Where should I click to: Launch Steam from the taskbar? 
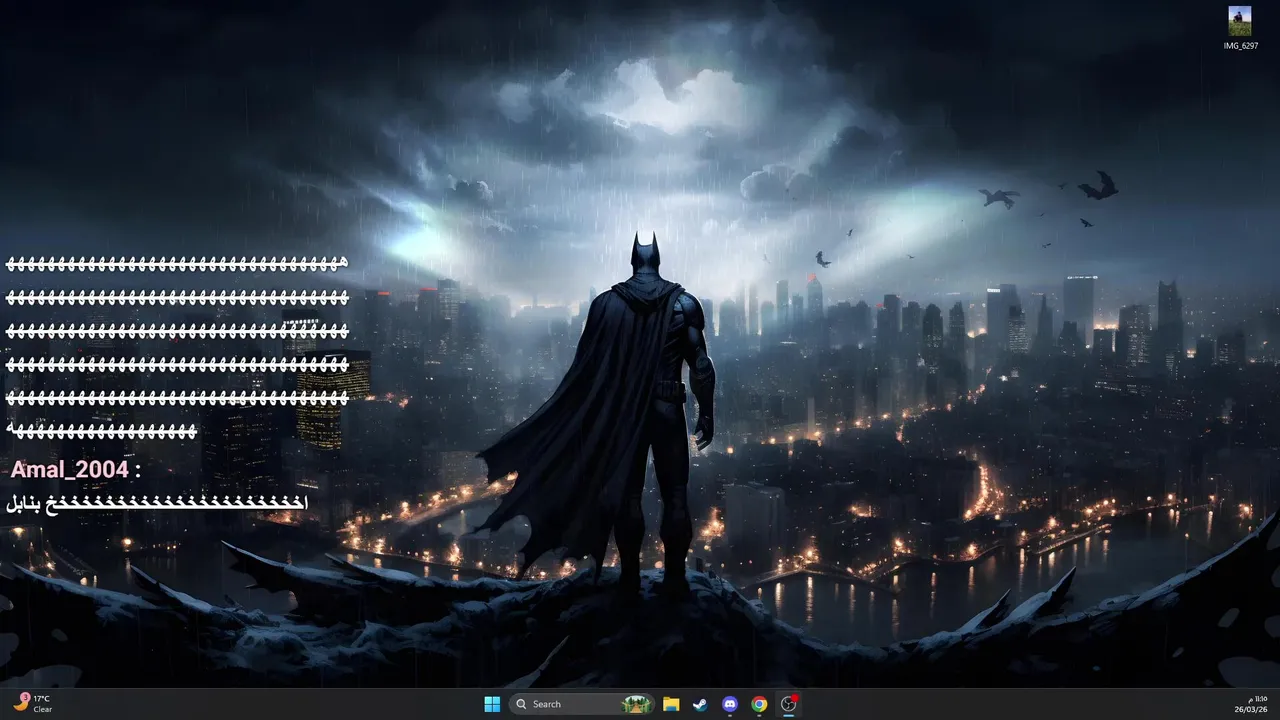[701, 704]
